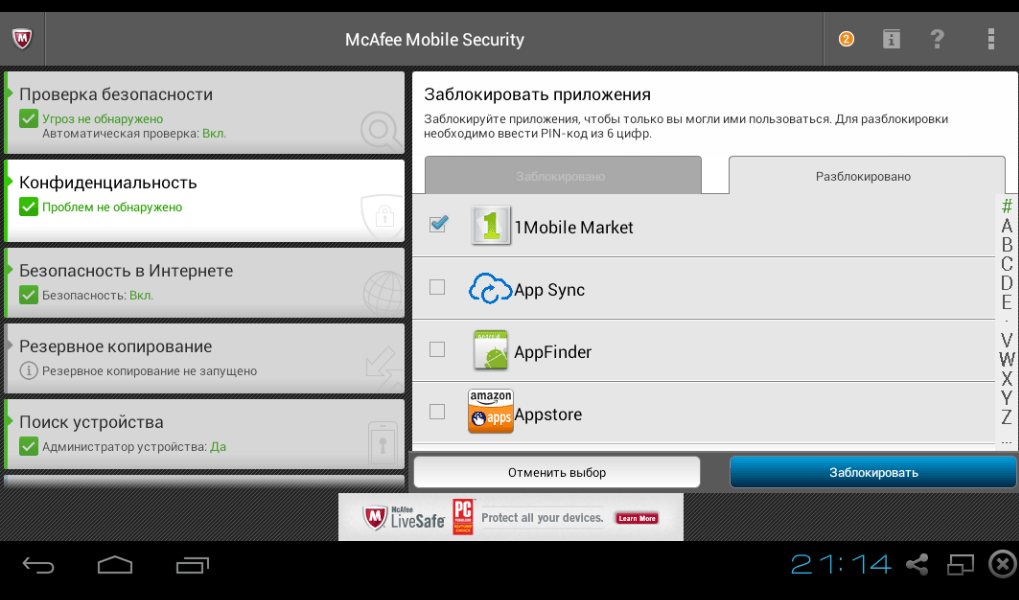Tap the 1Mobile Market app icon

coord(491,227)
